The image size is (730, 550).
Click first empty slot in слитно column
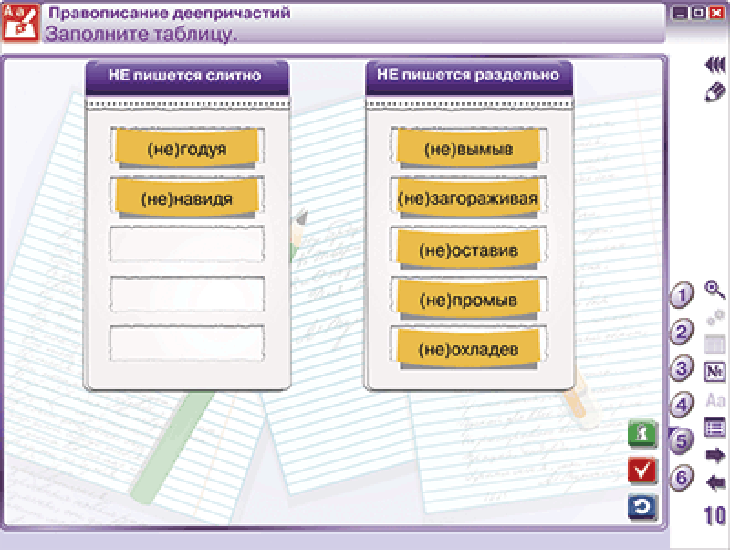point(187,245)
